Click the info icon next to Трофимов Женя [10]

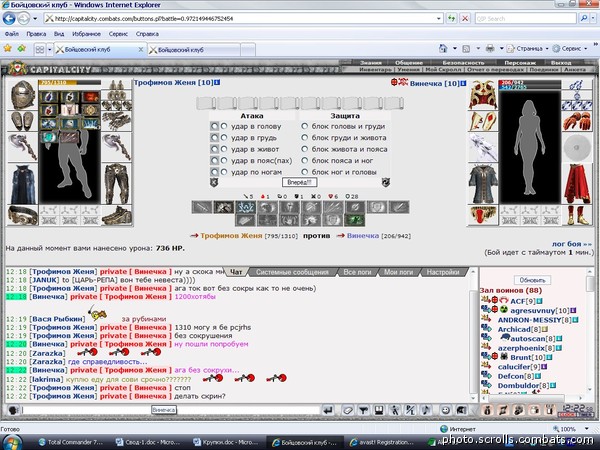(x=217, y=82)
